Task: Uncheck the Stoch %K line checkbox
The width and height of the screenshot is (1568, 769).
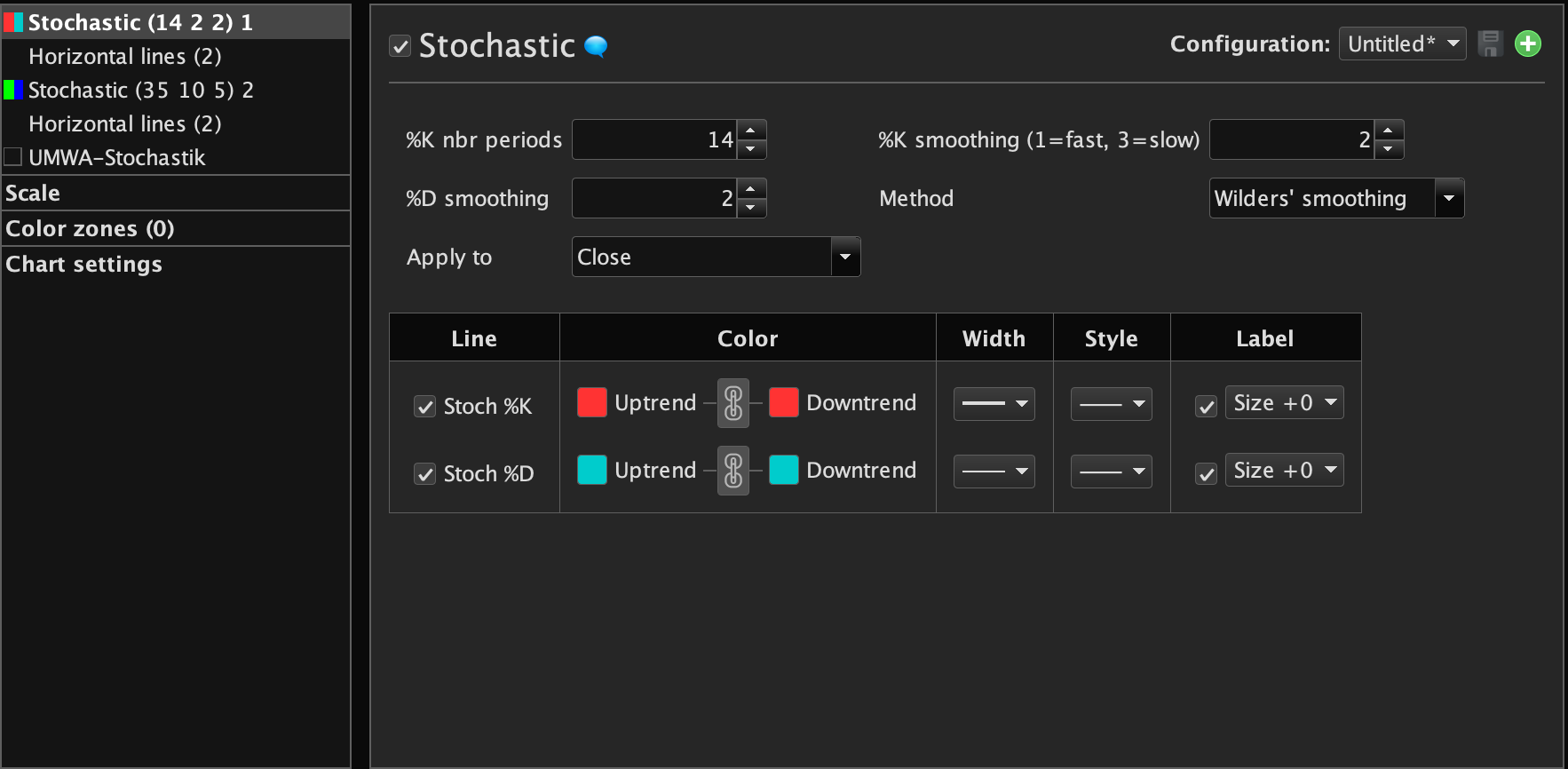Action: coord(425,407)
